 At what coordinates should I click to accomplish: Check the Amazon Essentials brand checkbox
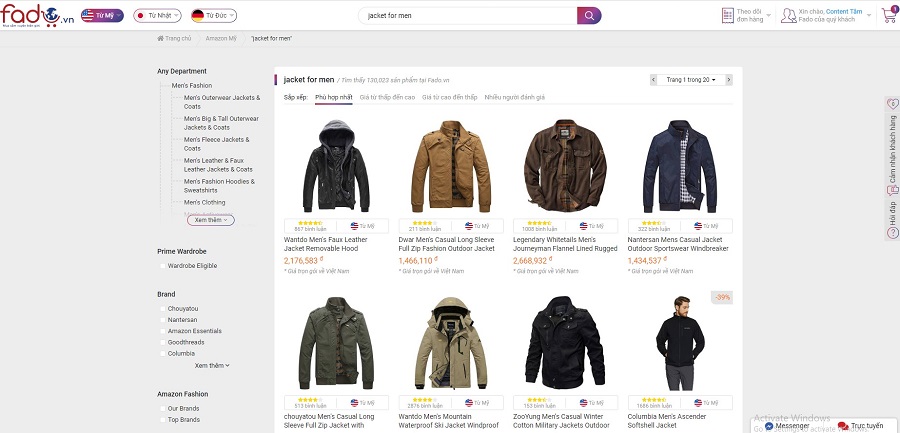[163, 331]
